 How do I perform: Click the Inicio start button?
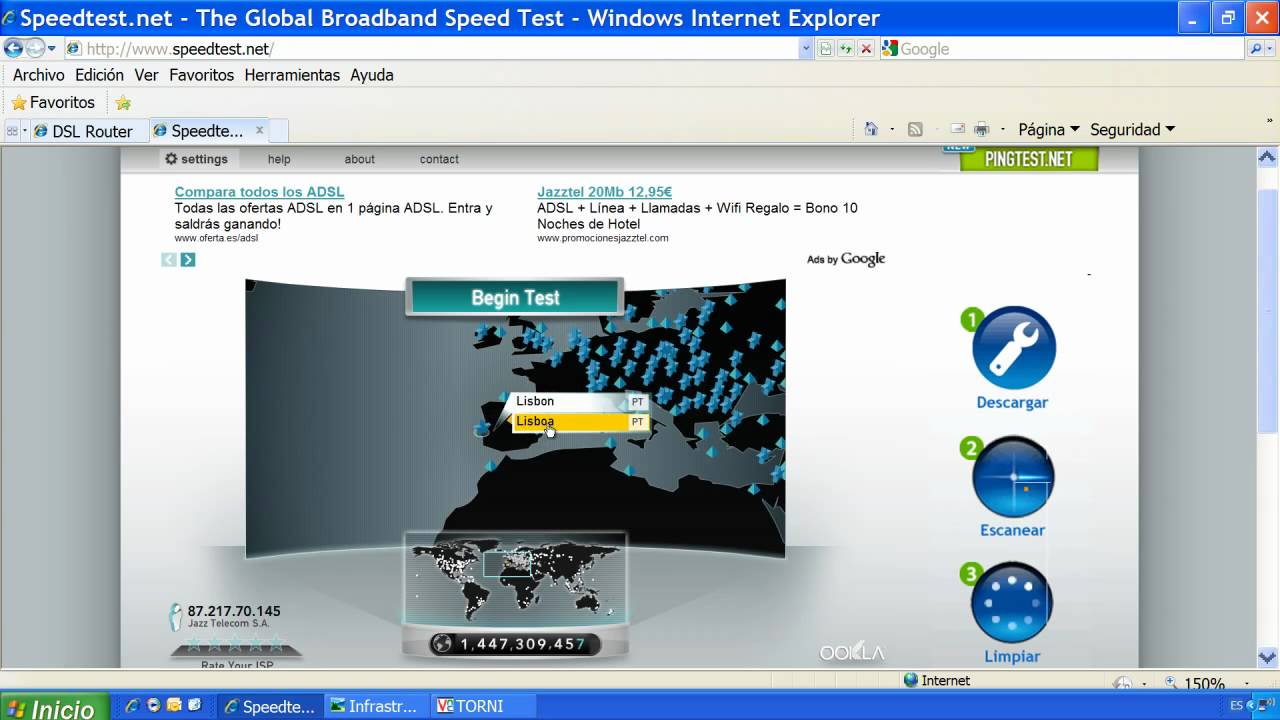pyautogui.click(x=55, y=708)
